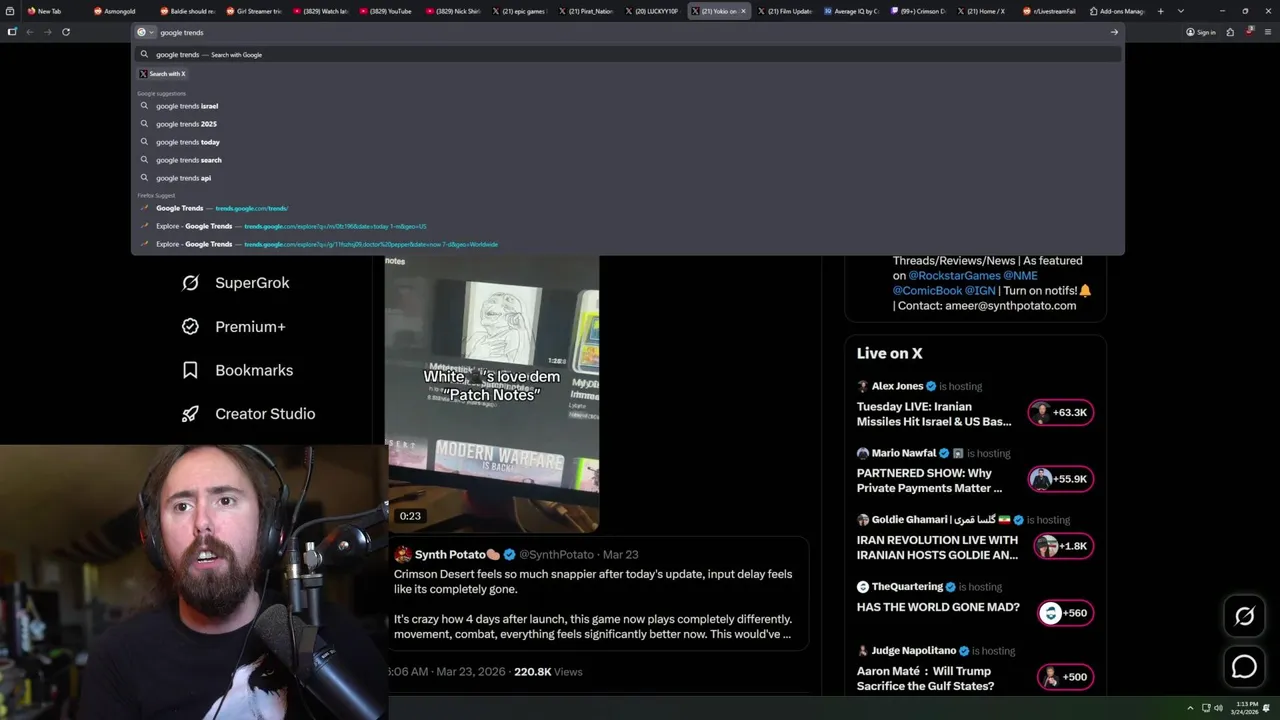Screen dimensions: 1280x720
Task: Toggle the browser sidebar icon
Action: (12, 32)
